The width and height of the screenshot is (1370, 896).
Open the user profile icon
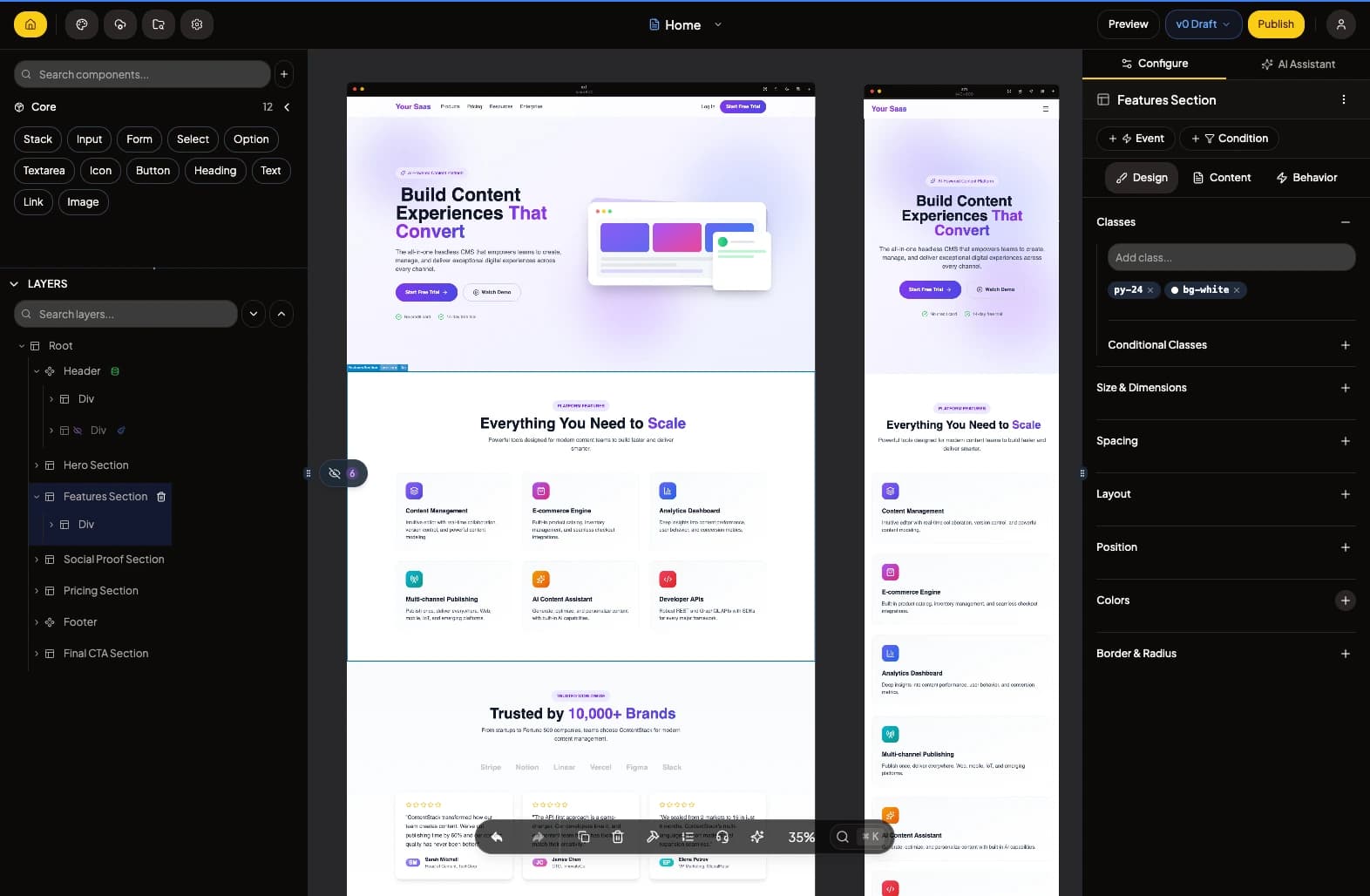click(1341, 24)
